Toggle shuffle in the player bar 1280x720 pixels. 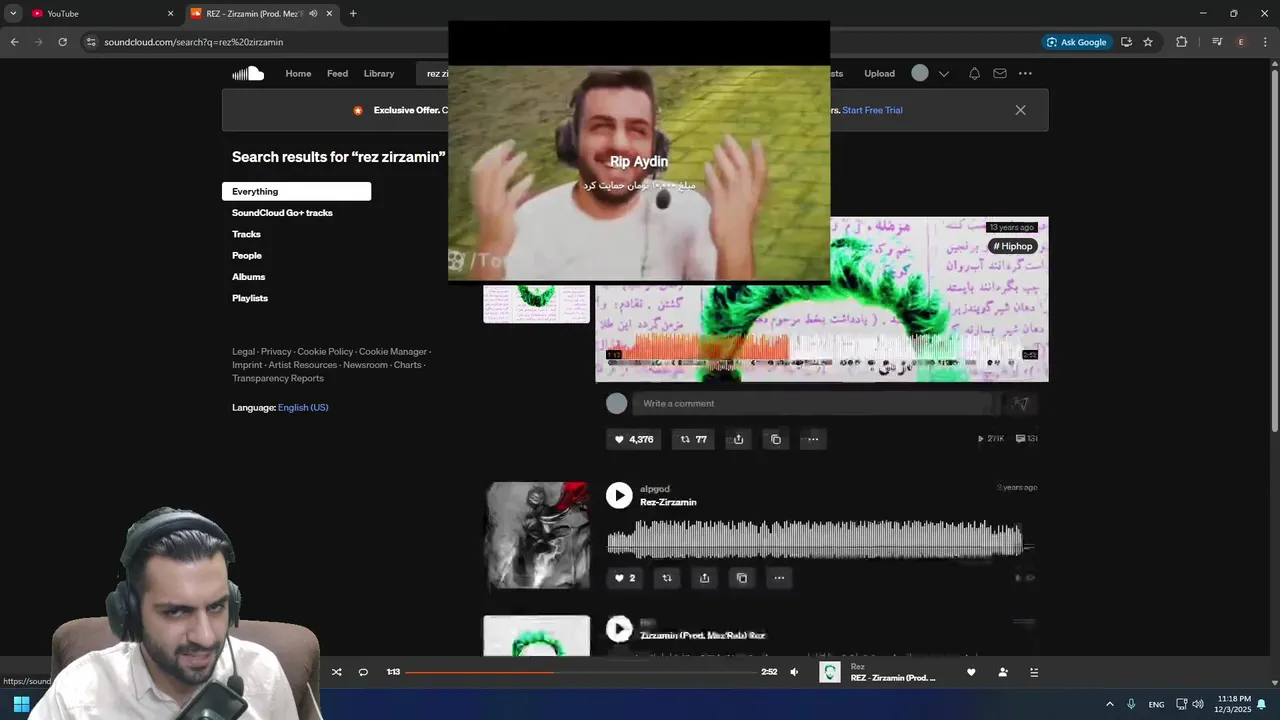(336, 672)
